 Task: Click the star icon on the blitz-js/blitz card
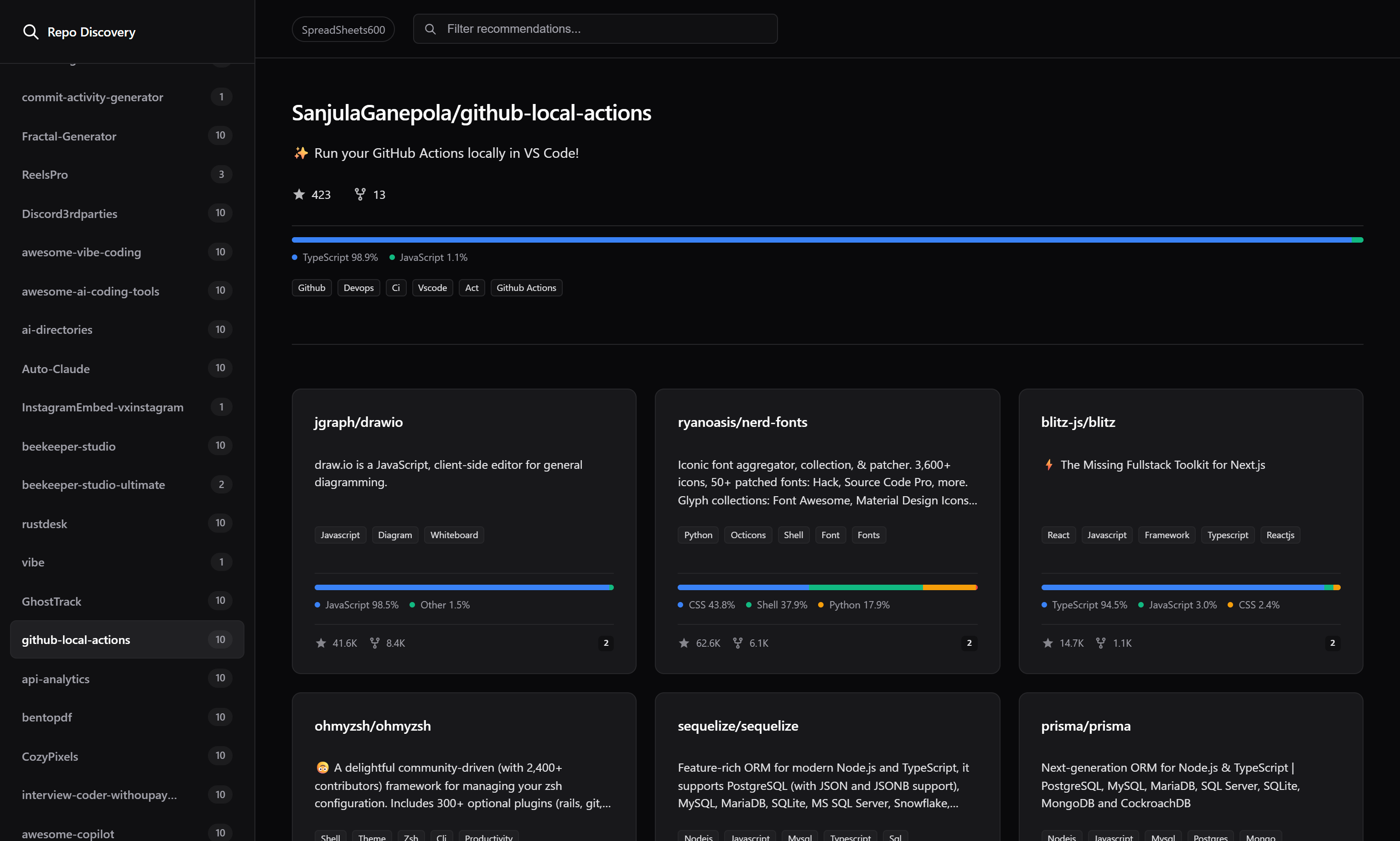pyautogui.click(x=1047, y=643)
